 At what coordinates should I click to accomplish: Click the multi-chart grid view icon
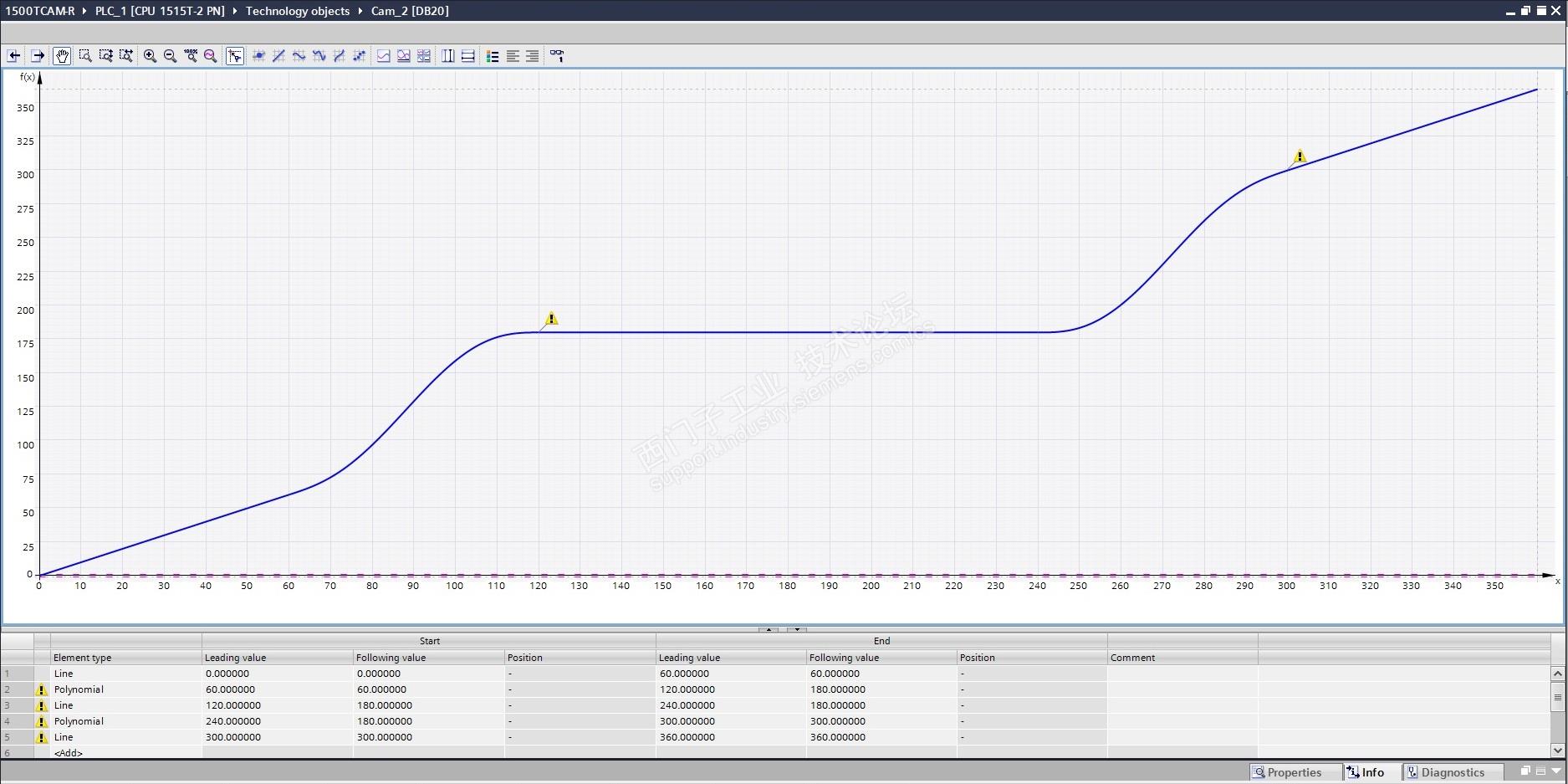pyautogui.click(x=424, y=56)
